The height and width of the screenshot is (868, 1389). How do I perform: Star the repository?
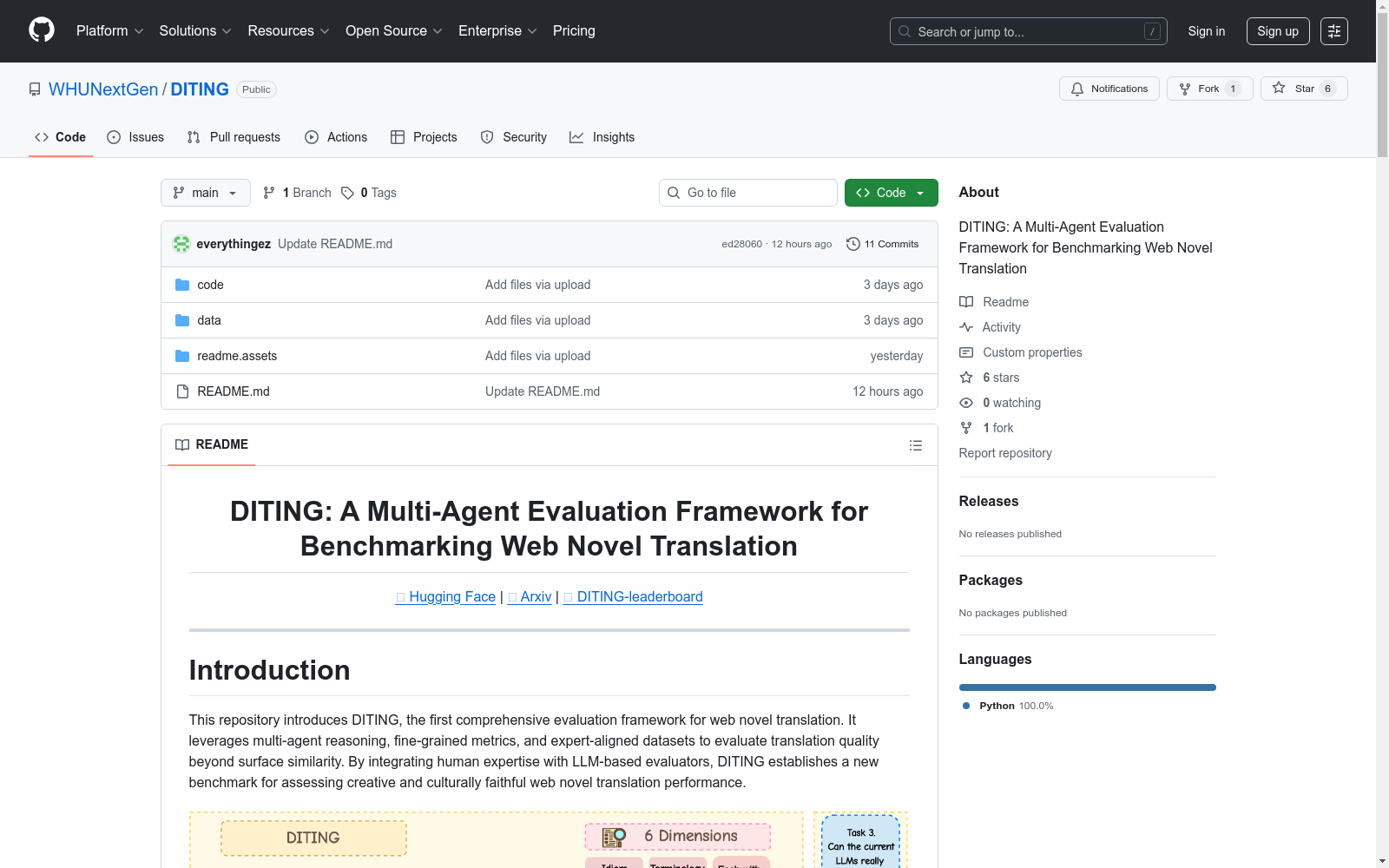1304,89
